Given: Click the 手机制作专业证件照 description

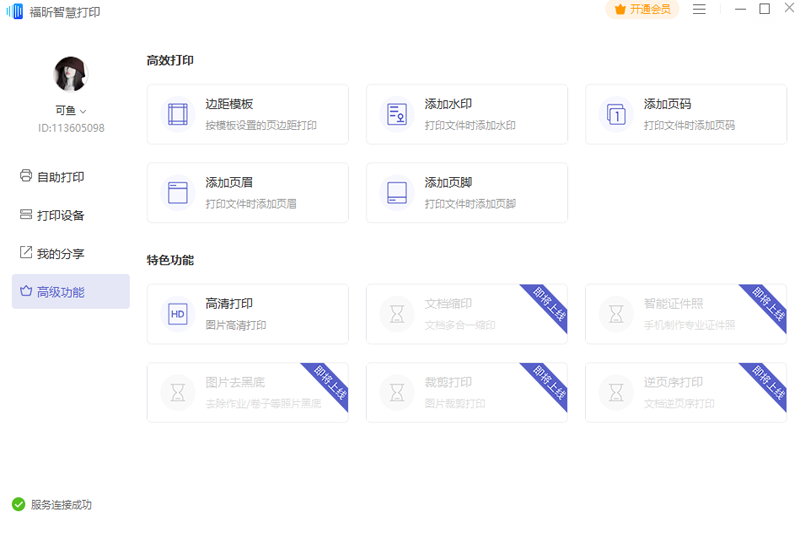Looking at the screenshot, I should (x=689, y=325).
